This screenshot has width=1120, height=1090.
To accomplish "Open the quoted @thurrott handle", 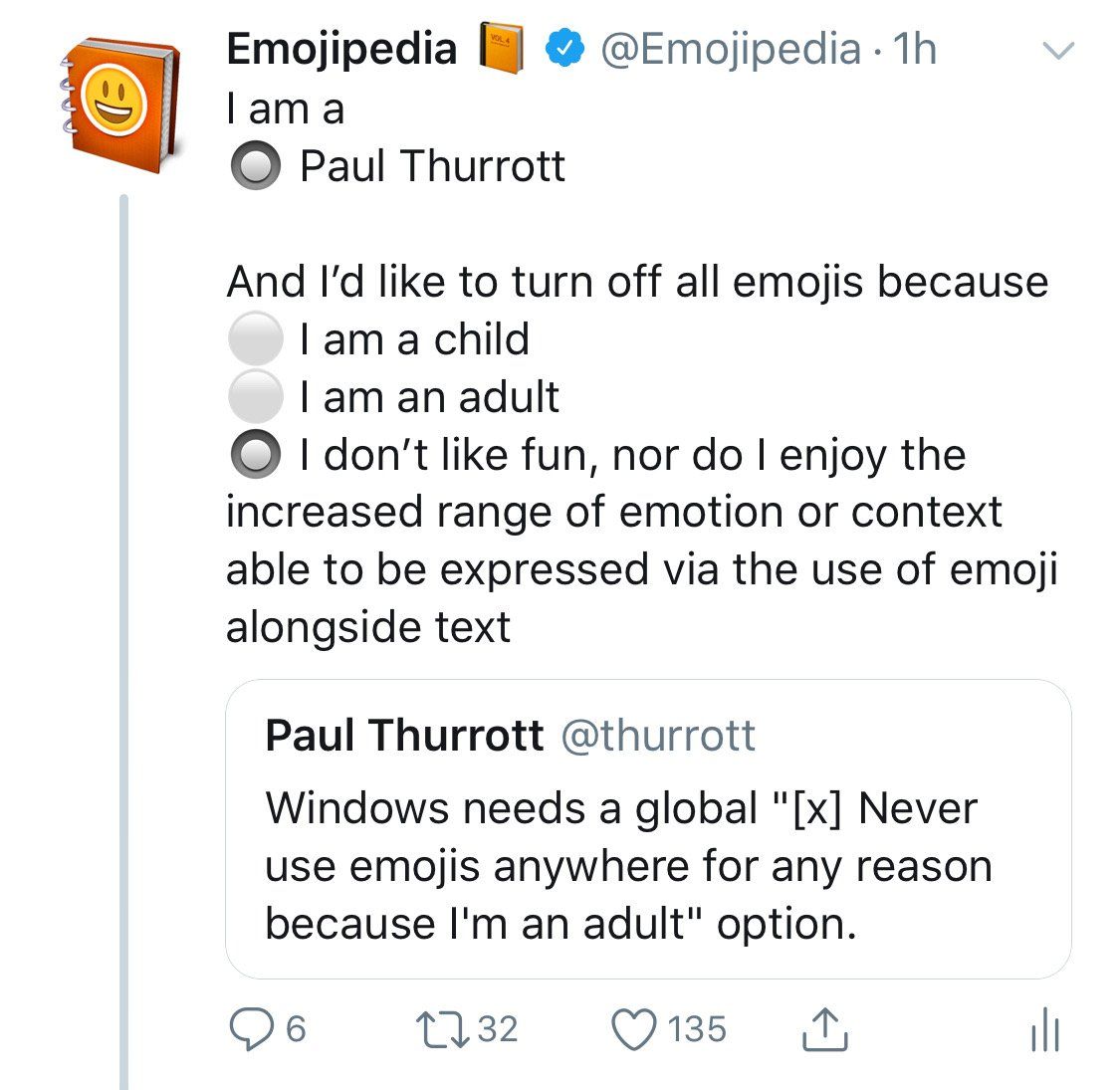I will click(658, 736).
